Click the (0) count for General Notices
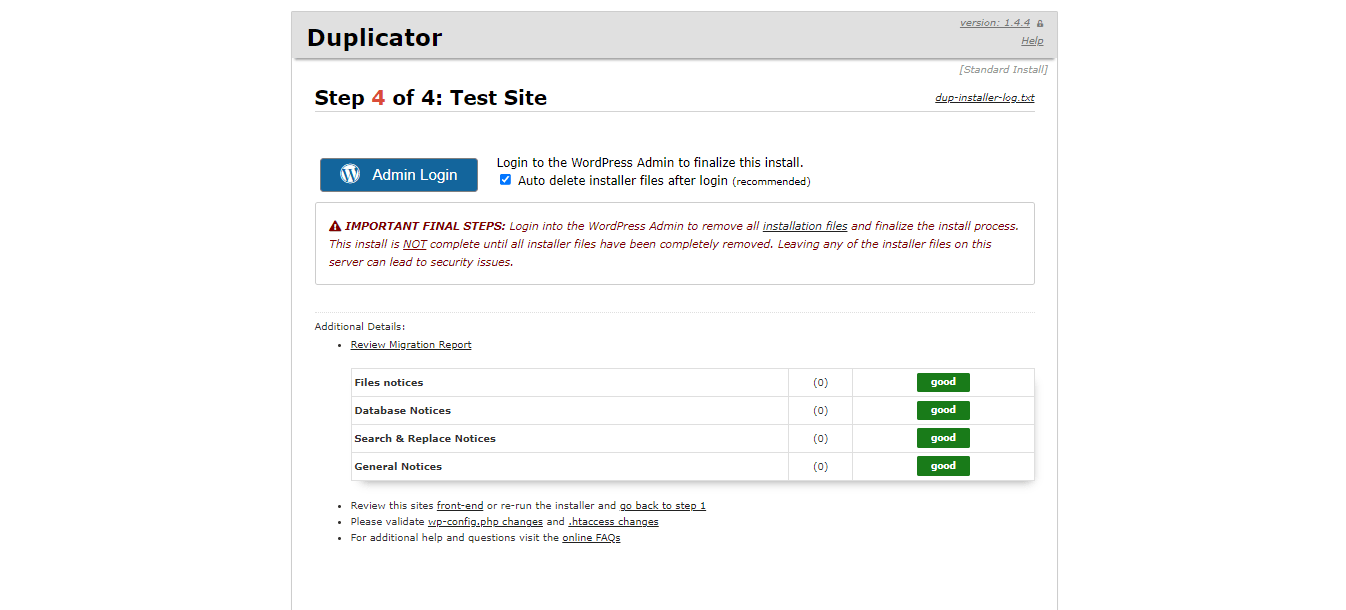The height and width of the screenshot is (610, 1346). pos(820,467)
